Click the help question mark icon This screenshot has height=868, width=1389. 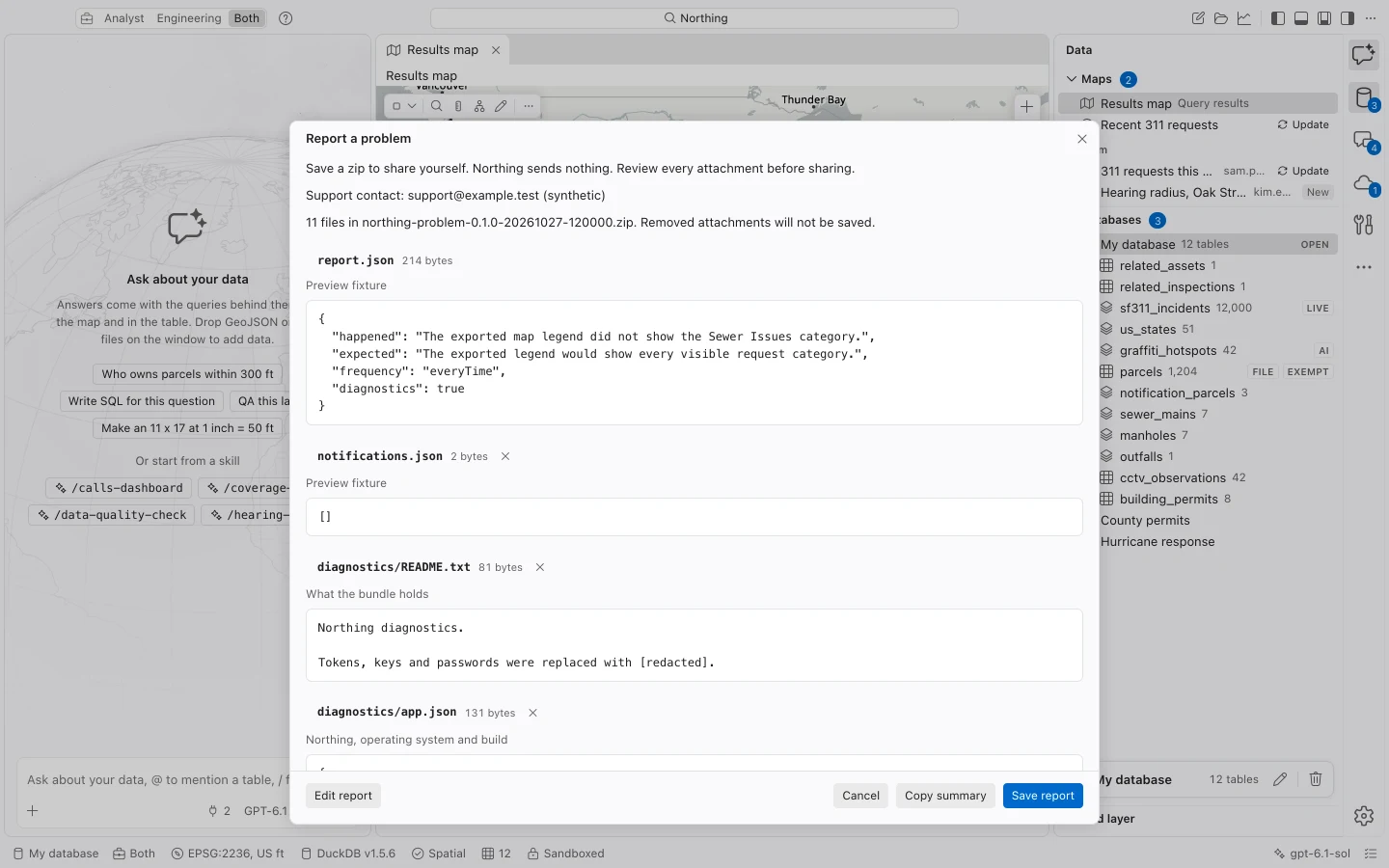(x=286, y=18)
